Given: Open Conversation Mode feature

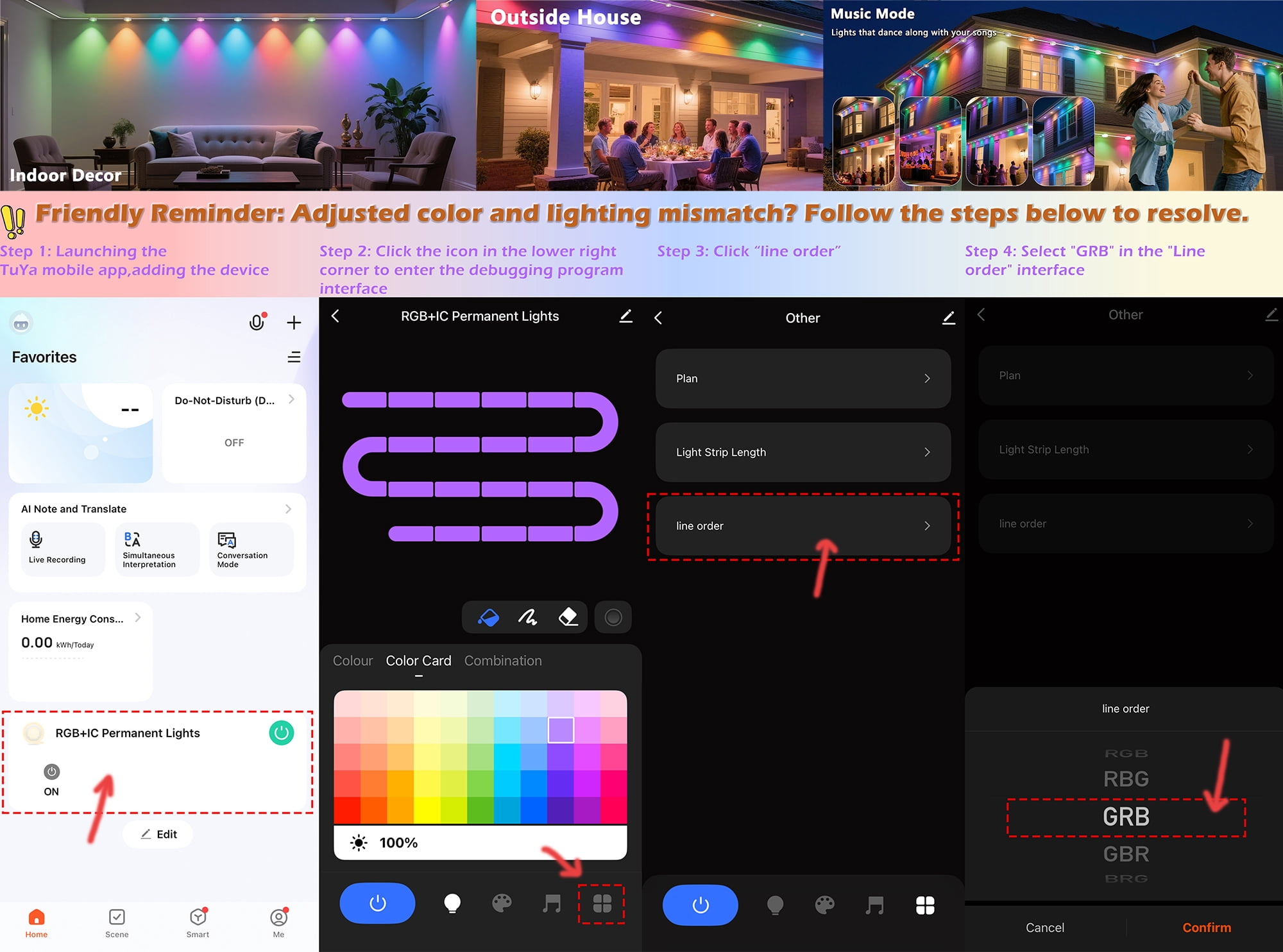Looking at the screenshot, I should tap(251, 549).
